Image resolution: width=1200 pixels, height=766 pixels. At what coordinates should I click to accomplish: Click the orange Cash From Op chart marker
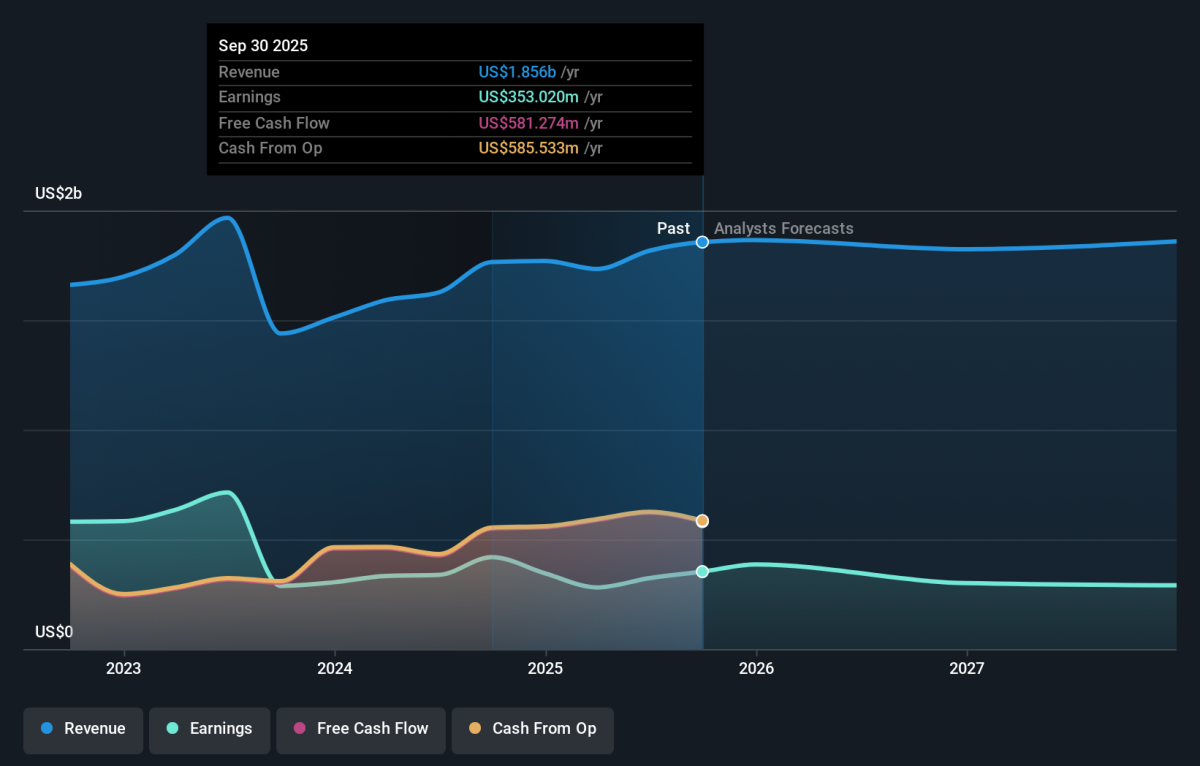pyautogui.click(x=702, y=521)
